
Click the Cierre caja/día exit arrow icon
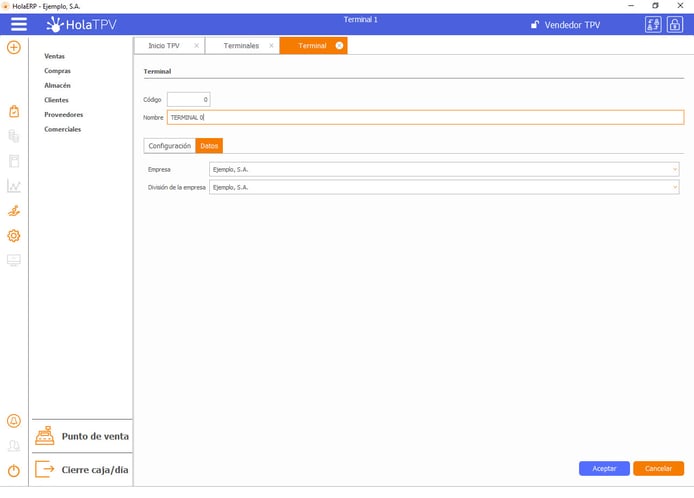pos(45,469)
